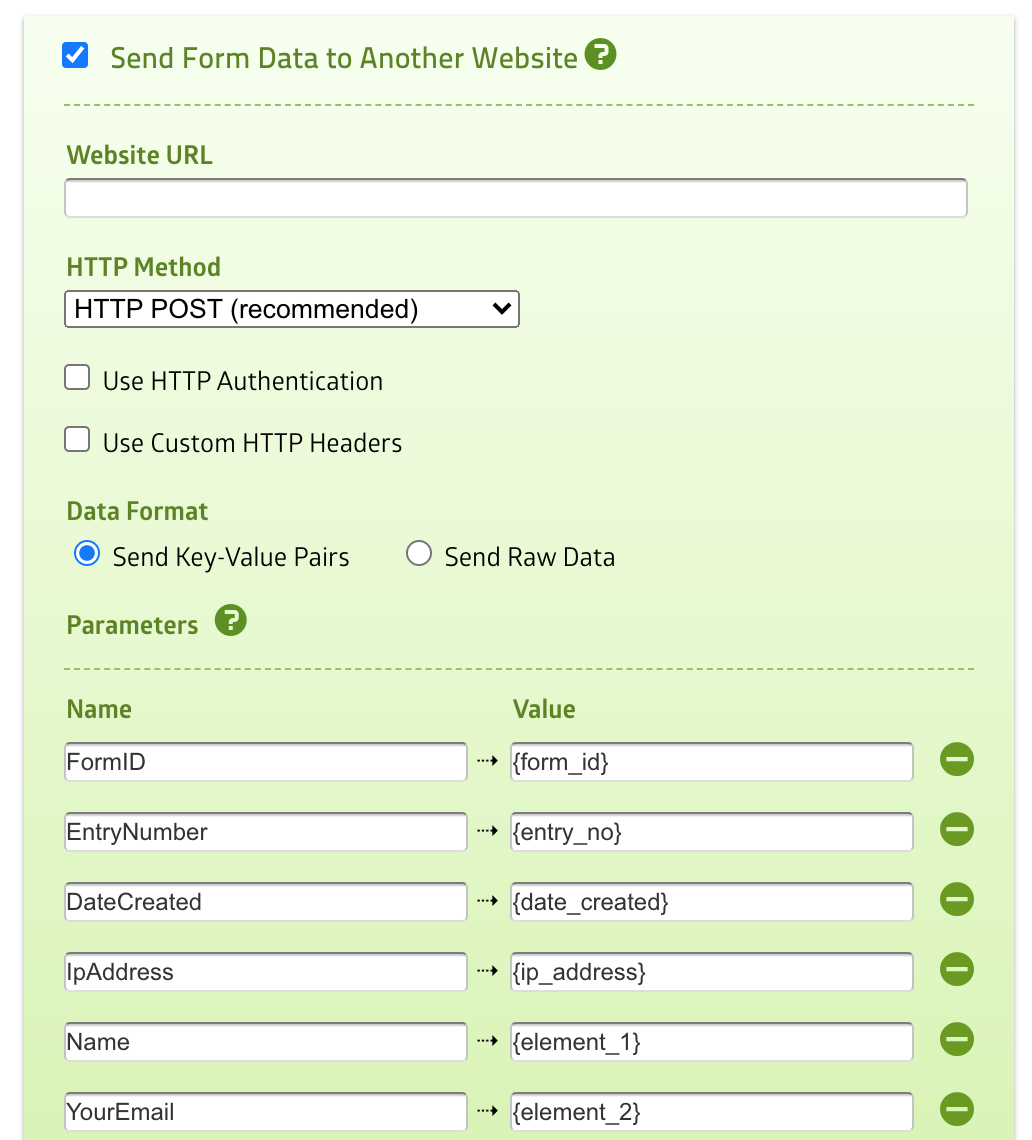Click the {element_1} value field
The image size is (1032, 1140).
[x=711, y=1042]
